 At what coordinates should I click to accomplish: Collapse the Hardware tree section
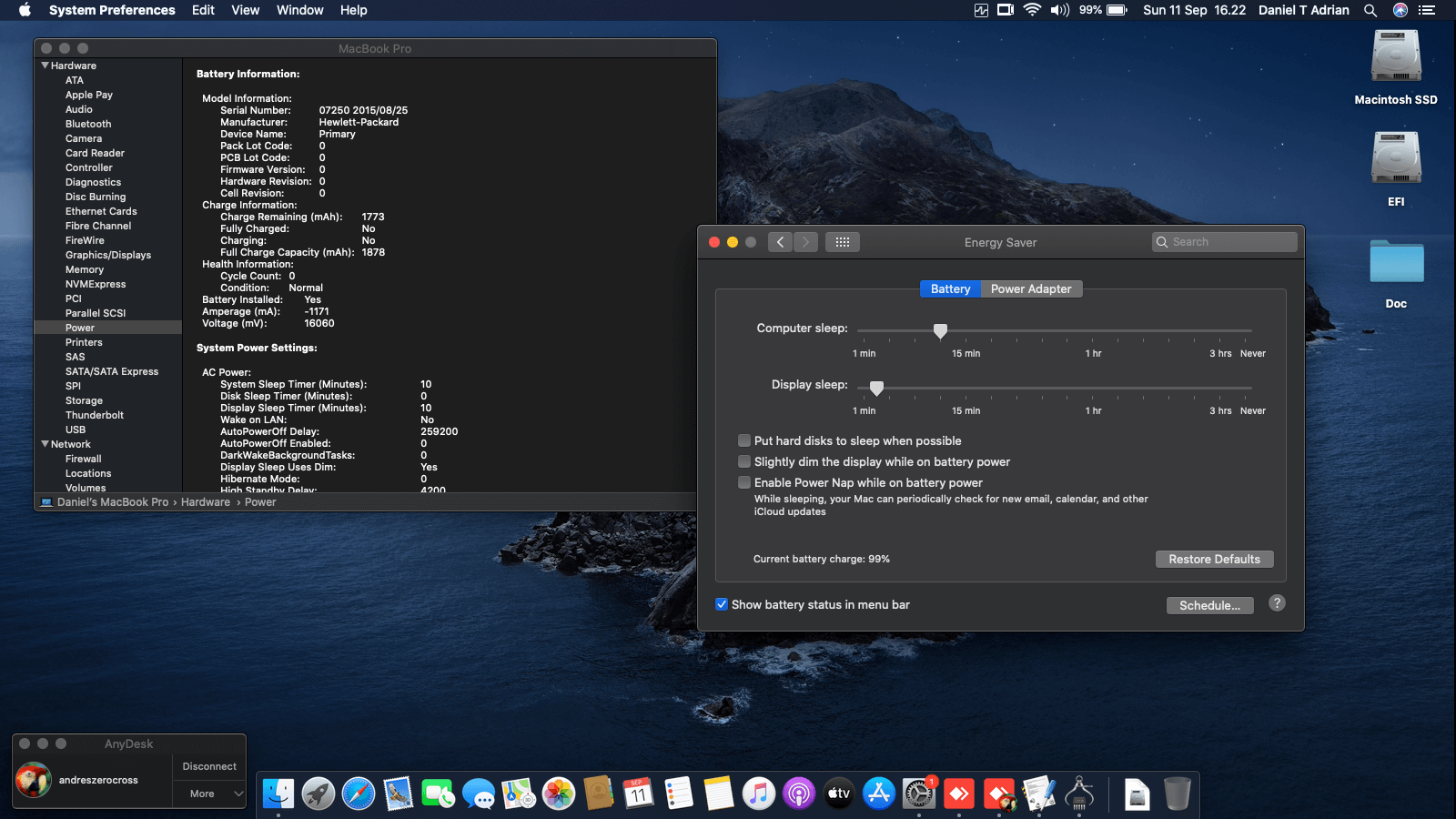point(45,66)
